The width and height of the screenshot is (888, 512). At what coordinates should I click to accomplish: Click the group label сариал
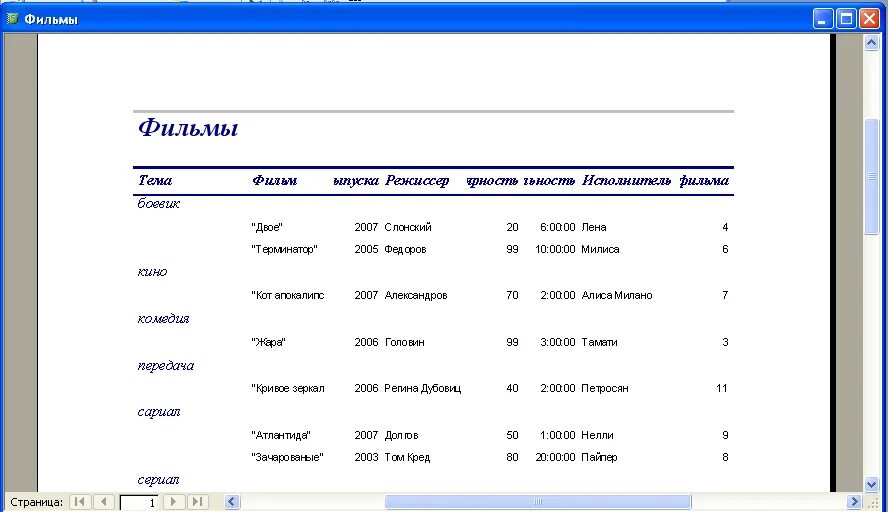(159, 412)
